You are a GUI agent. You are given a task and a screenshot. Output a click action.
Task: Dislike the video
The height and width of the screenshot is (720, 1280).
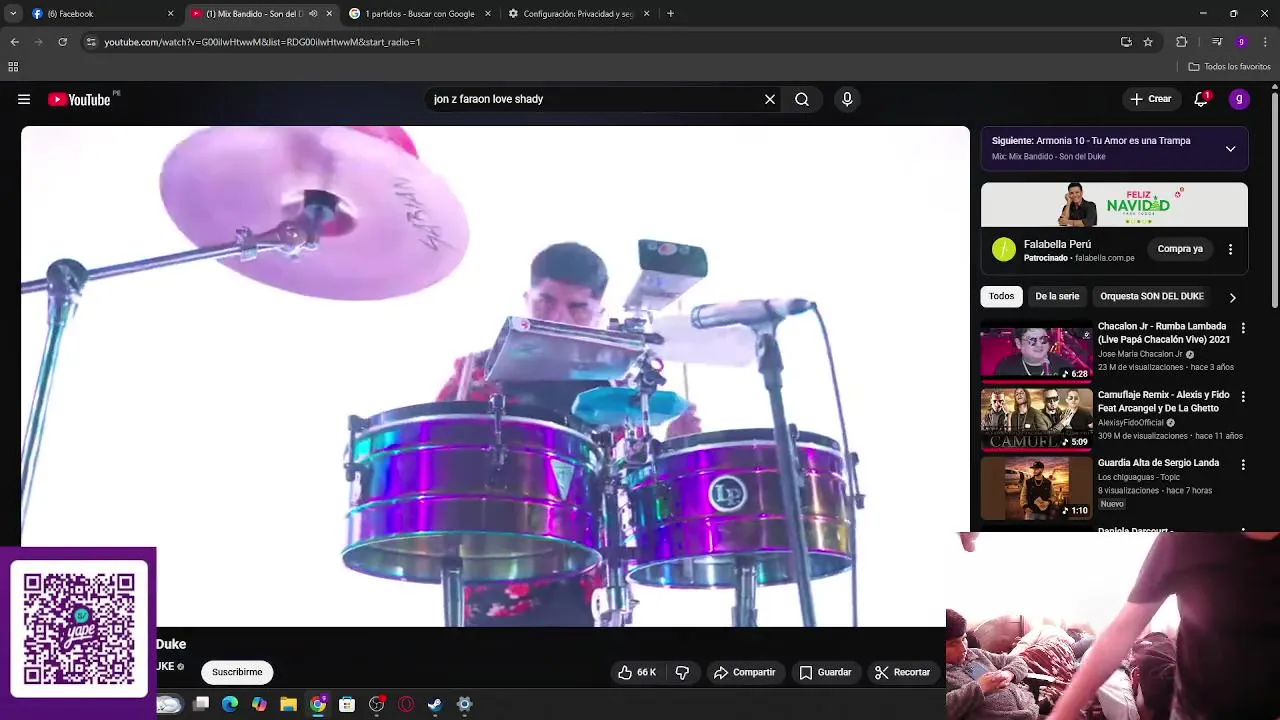point(682,672)
